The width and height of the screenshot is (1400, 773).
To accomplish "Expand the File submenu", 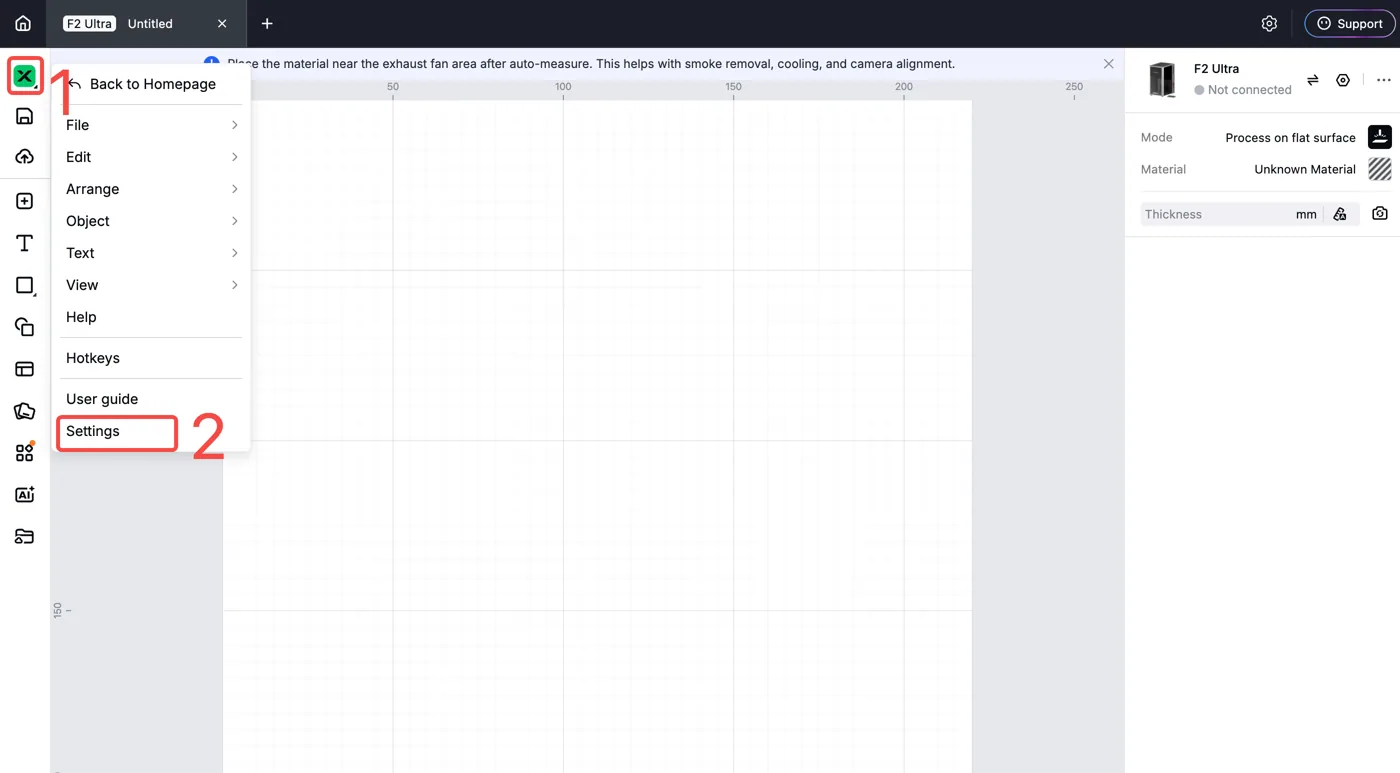I will click(151, 125).
